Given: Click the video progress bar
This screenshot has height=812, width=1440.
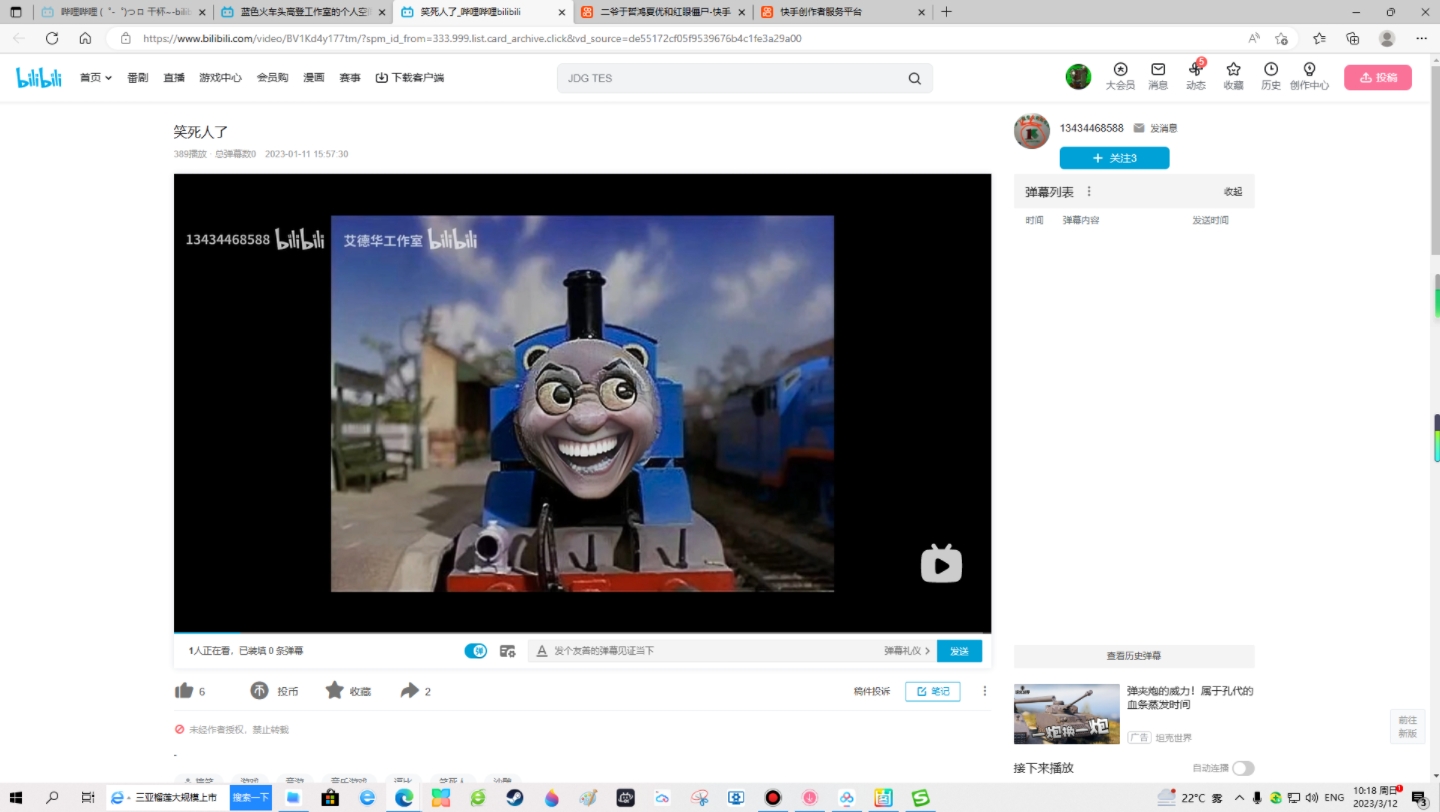Looking at the screenshot, I should click(x=582, y=633).
